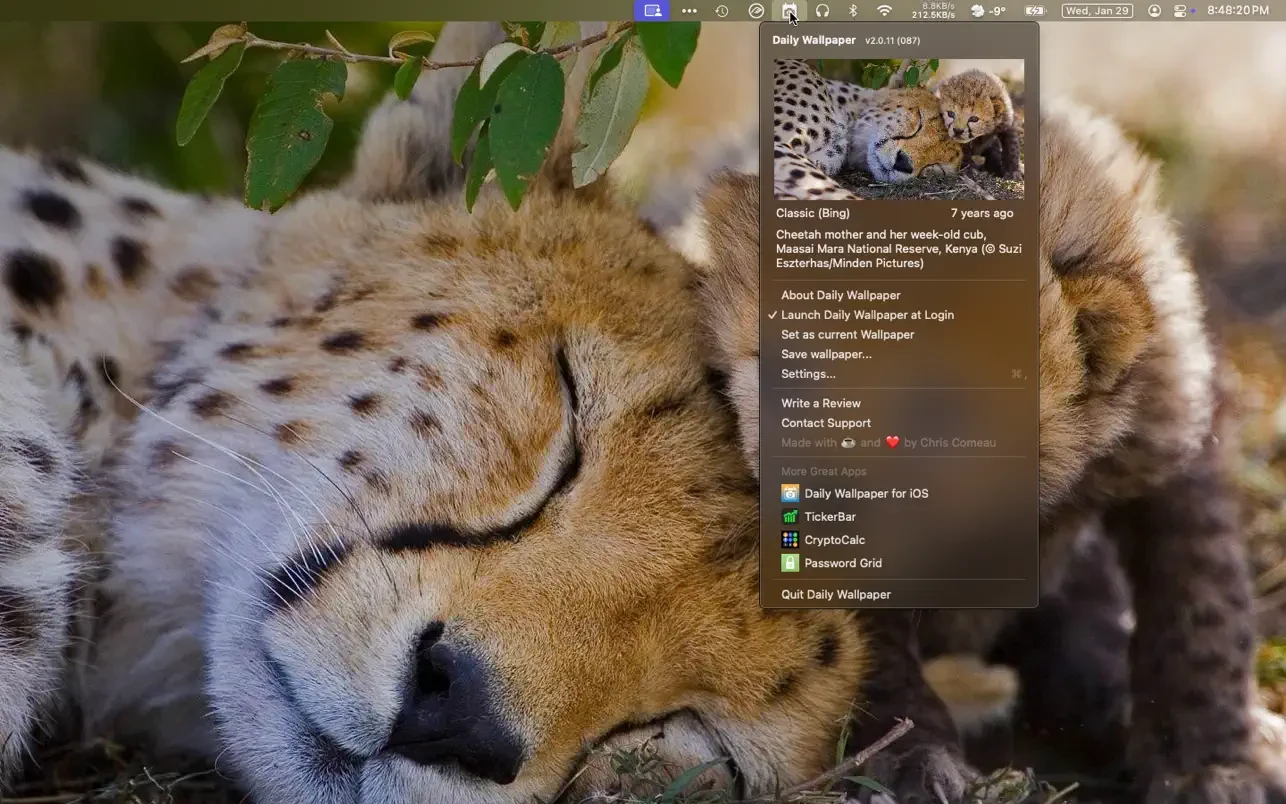1286x804 pixels.
Task: Open the Wed, Jan 29 date menu
Action: (1096, 11)
